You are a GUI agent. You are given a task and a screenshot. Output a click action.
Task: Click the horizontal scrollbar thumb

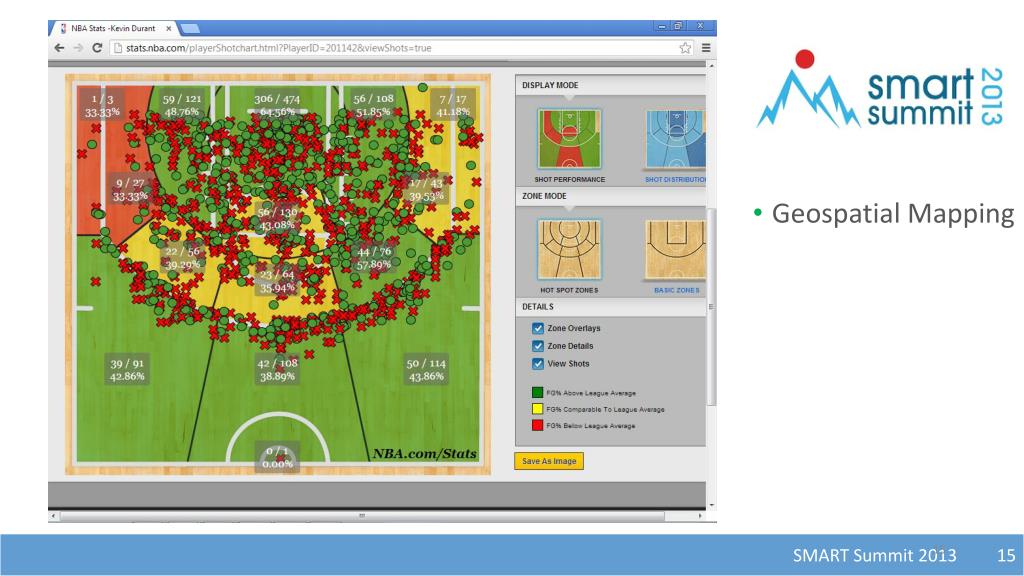pyautogui.click(x=362, y=516)
